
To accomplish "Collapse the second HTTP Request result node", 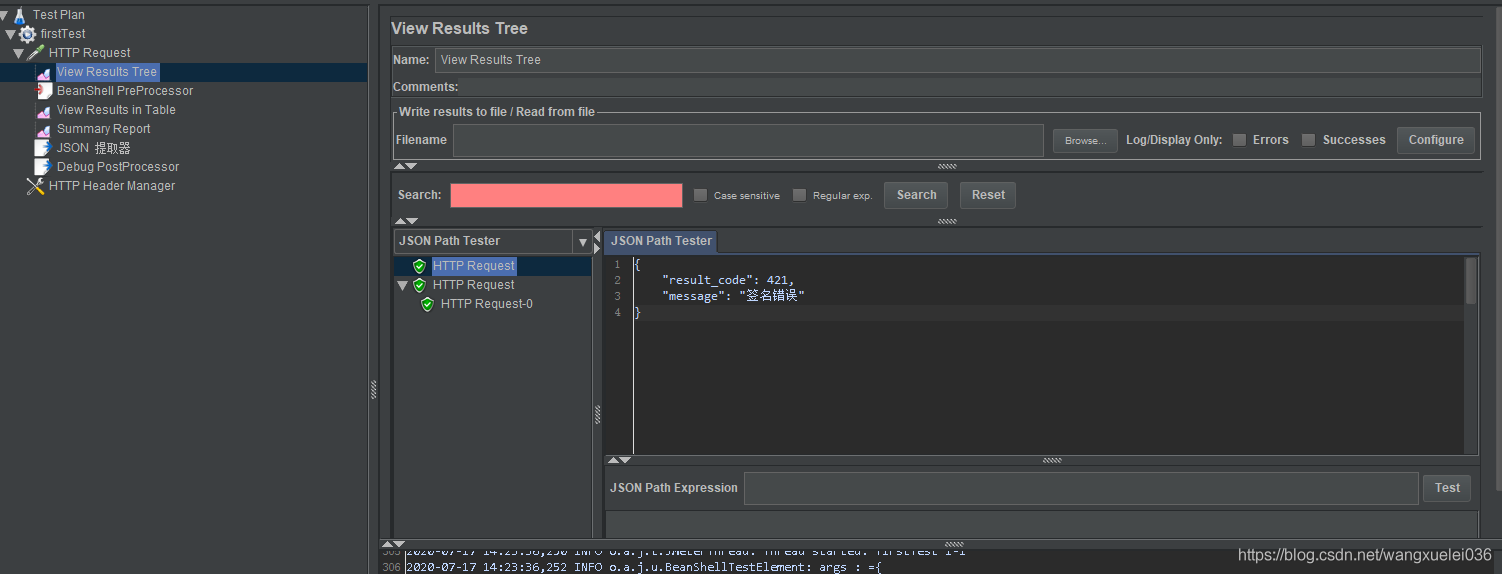I will point(402,285).
